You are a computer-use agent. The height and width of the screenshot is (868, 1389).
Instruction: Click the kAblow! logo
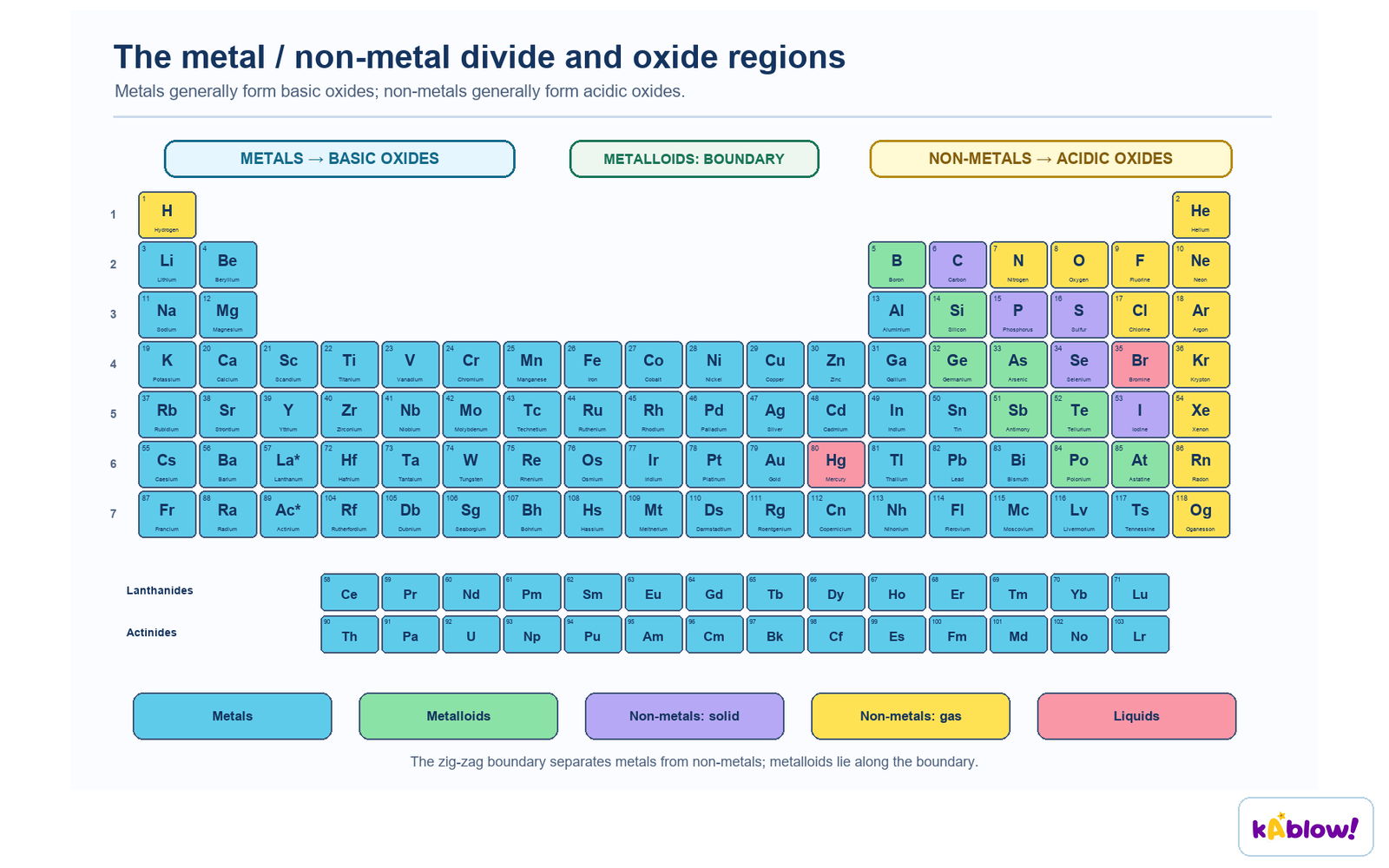tap(1306, 827)
